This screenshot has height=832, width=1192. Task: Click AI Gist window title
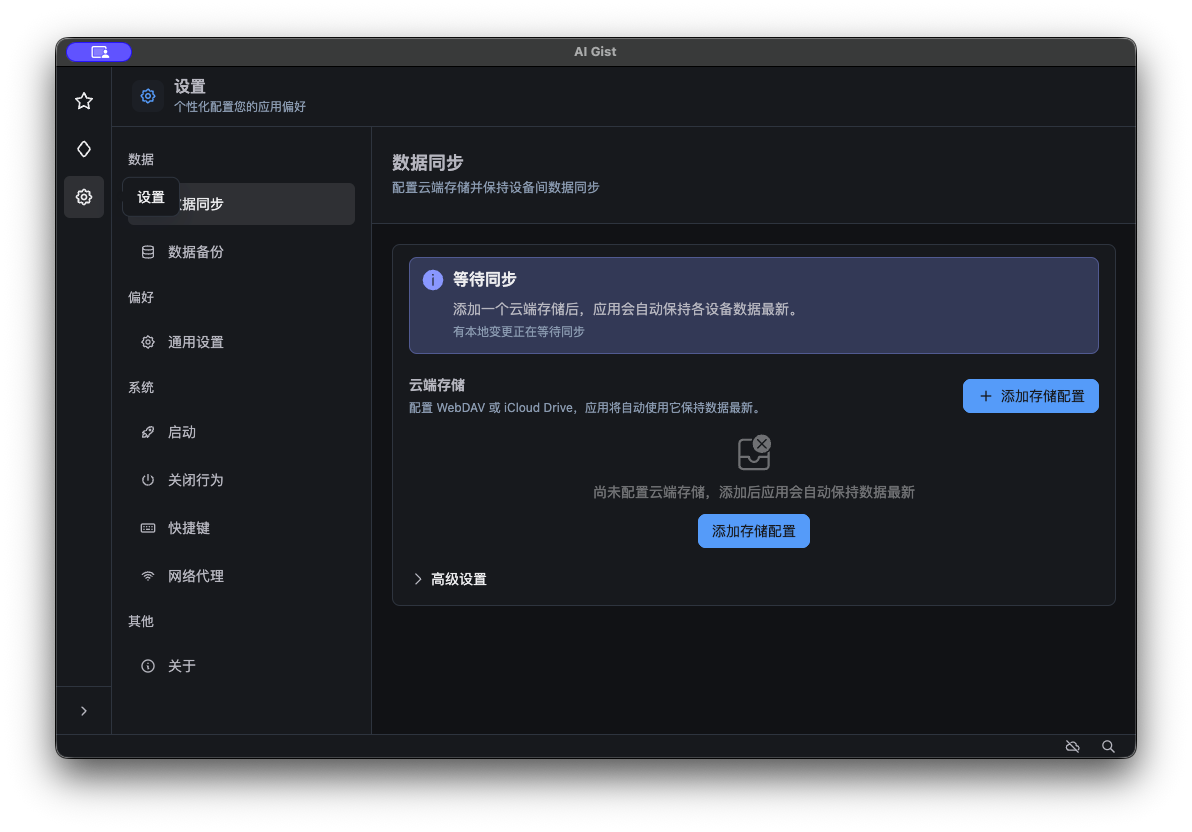(595, 52)
